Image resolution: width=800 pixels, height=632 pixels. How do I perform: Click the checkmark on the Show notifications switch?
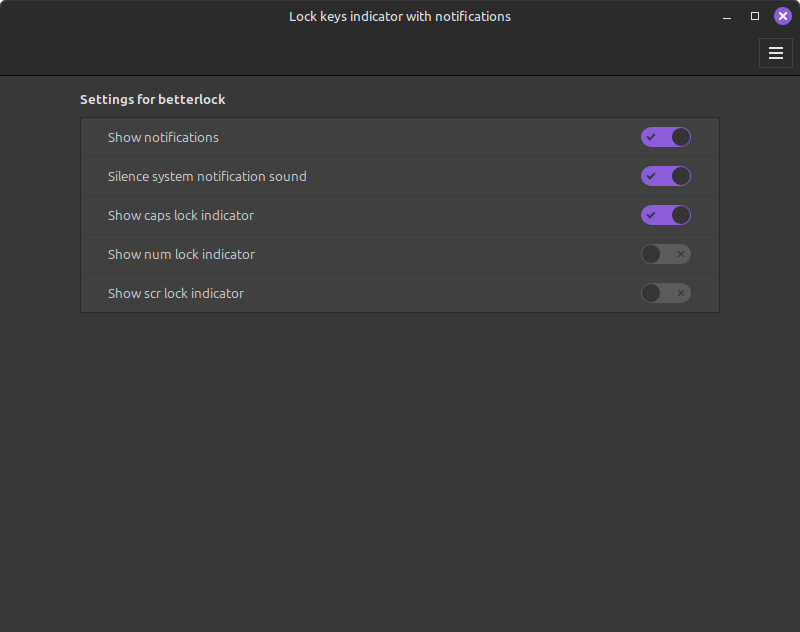click(x=651, y=137)
